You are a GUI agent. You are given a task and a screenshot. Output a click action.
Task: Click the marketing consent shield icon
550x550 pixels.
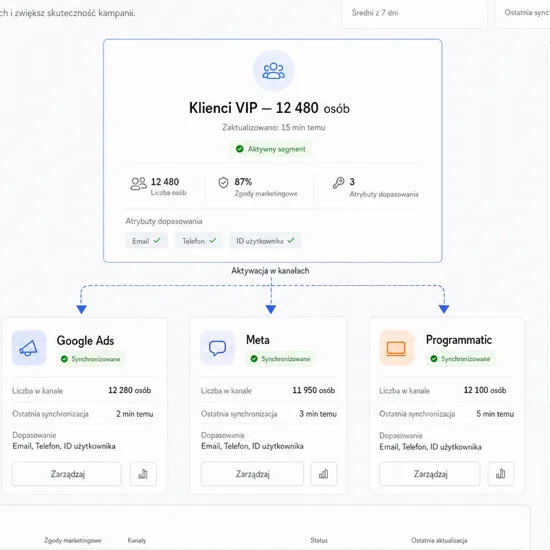pos(223,182)
